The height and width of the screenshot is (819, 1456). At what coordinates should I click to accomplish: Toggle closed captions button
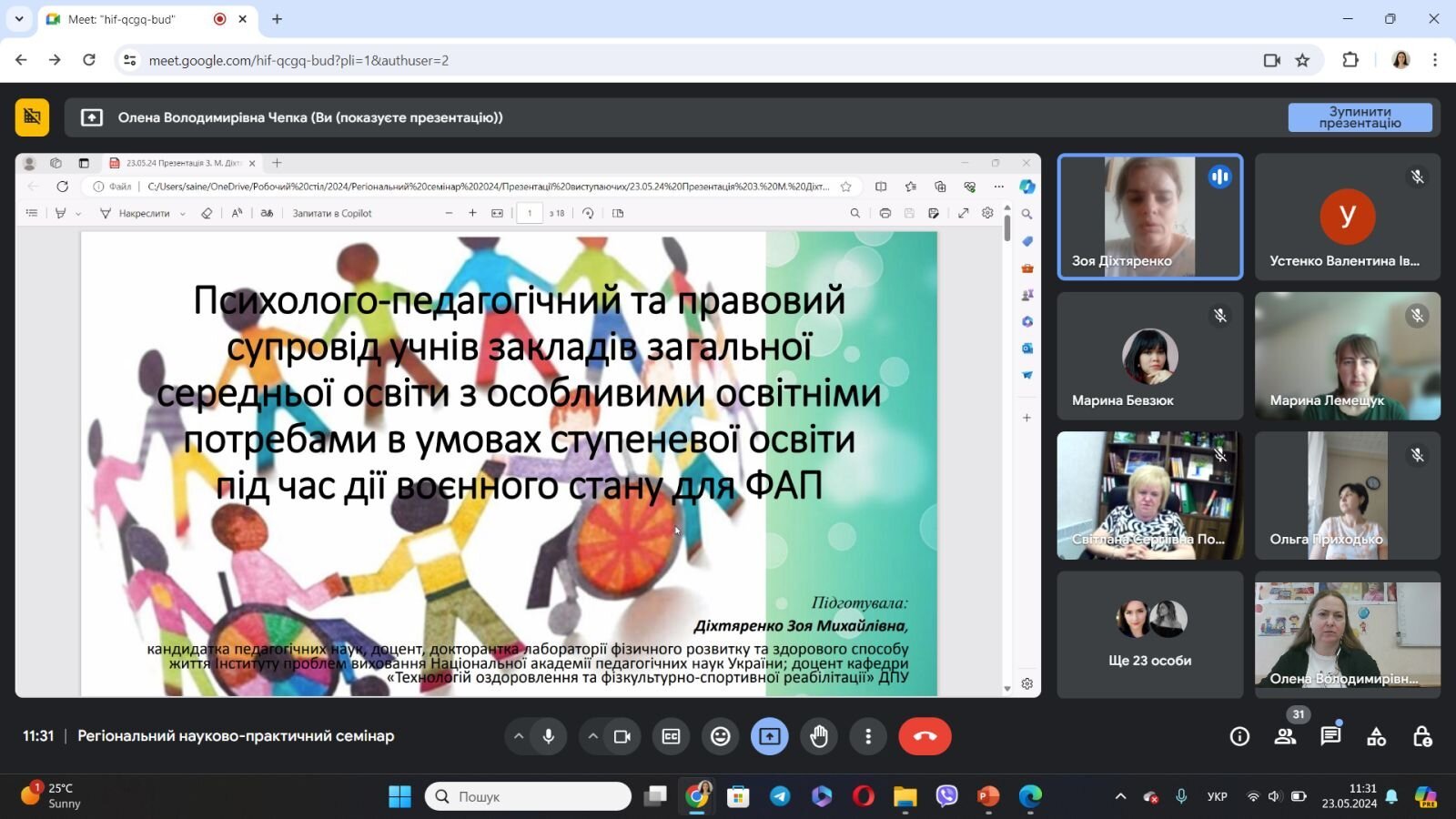[x=671, y=736]
